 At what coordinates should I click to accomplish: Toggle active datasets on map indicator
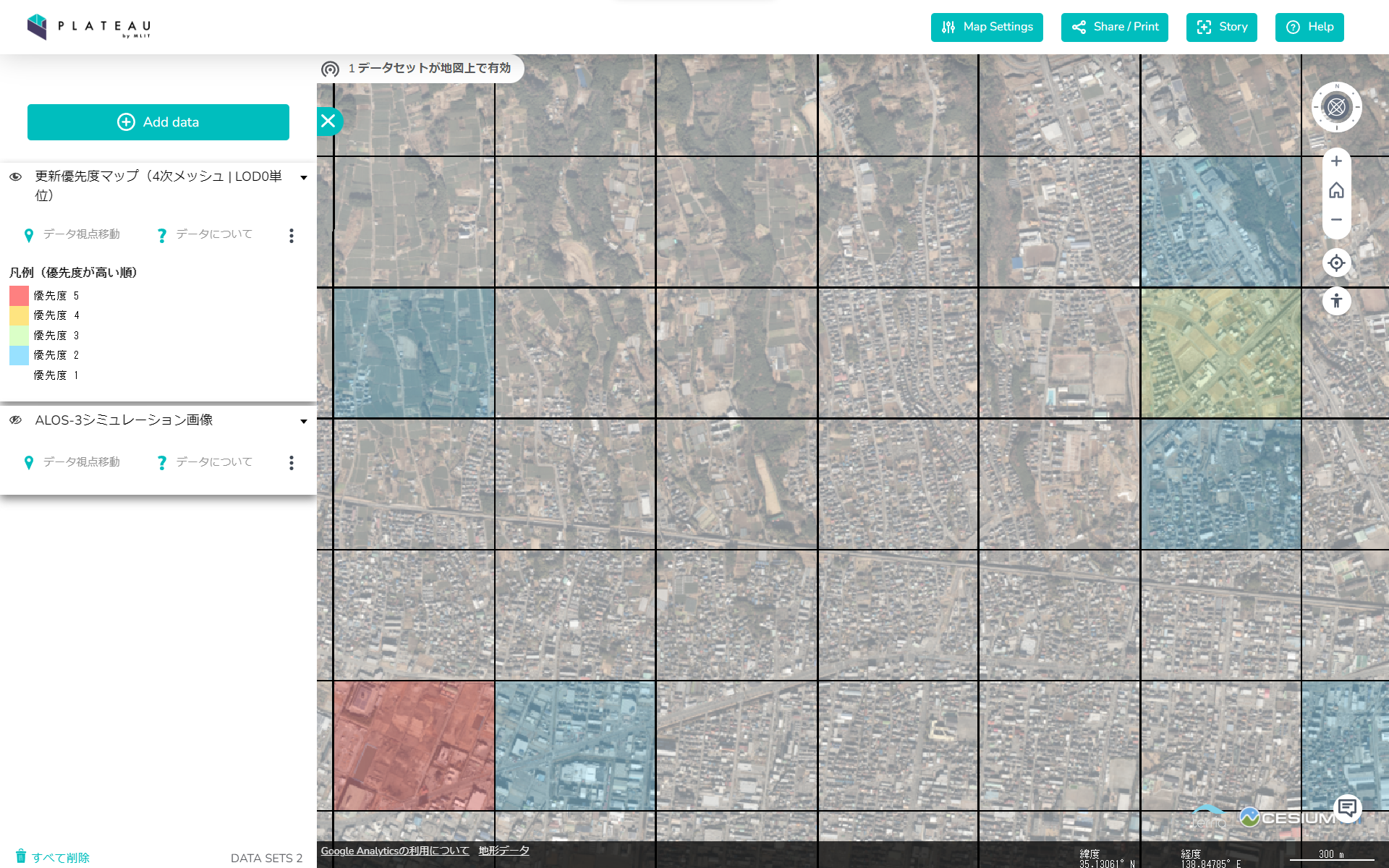pyautogui.click(x=331, y=69)
